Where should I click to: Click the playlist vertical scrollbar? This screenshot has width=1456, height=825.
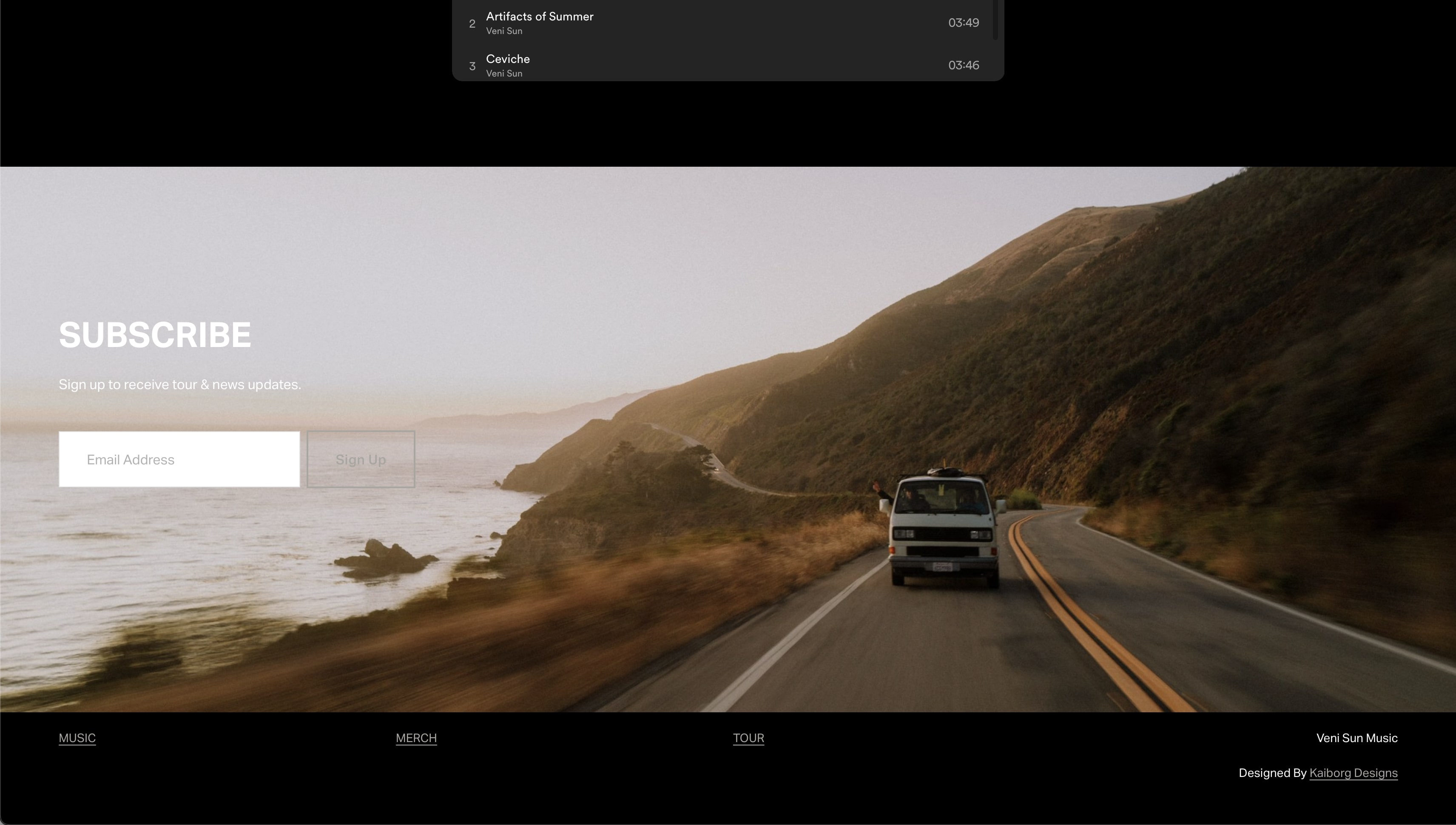pyautogui.click(x=995, y=20)
